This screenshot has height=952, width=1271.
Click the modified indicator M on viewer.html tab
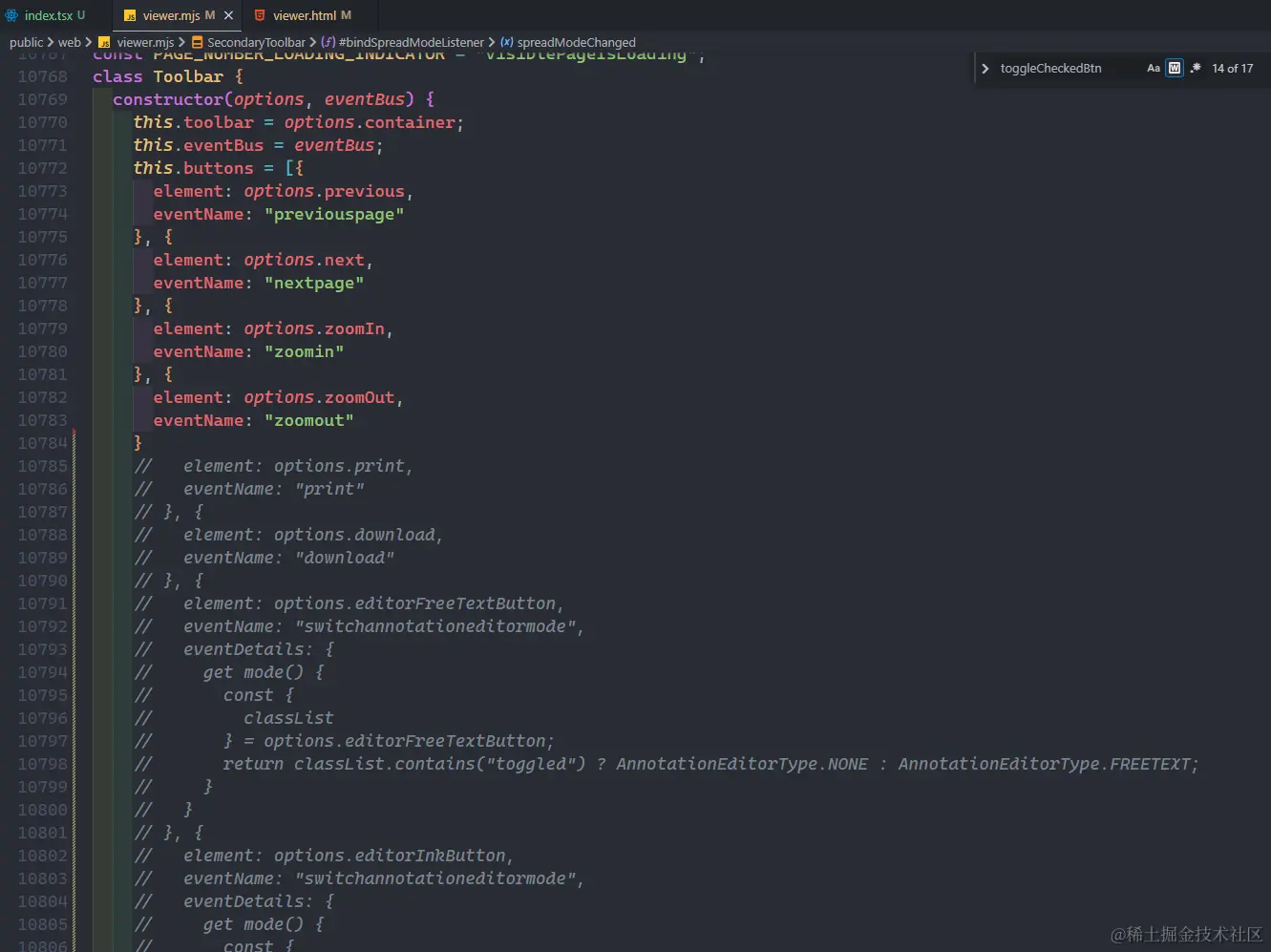click(348, 15)
